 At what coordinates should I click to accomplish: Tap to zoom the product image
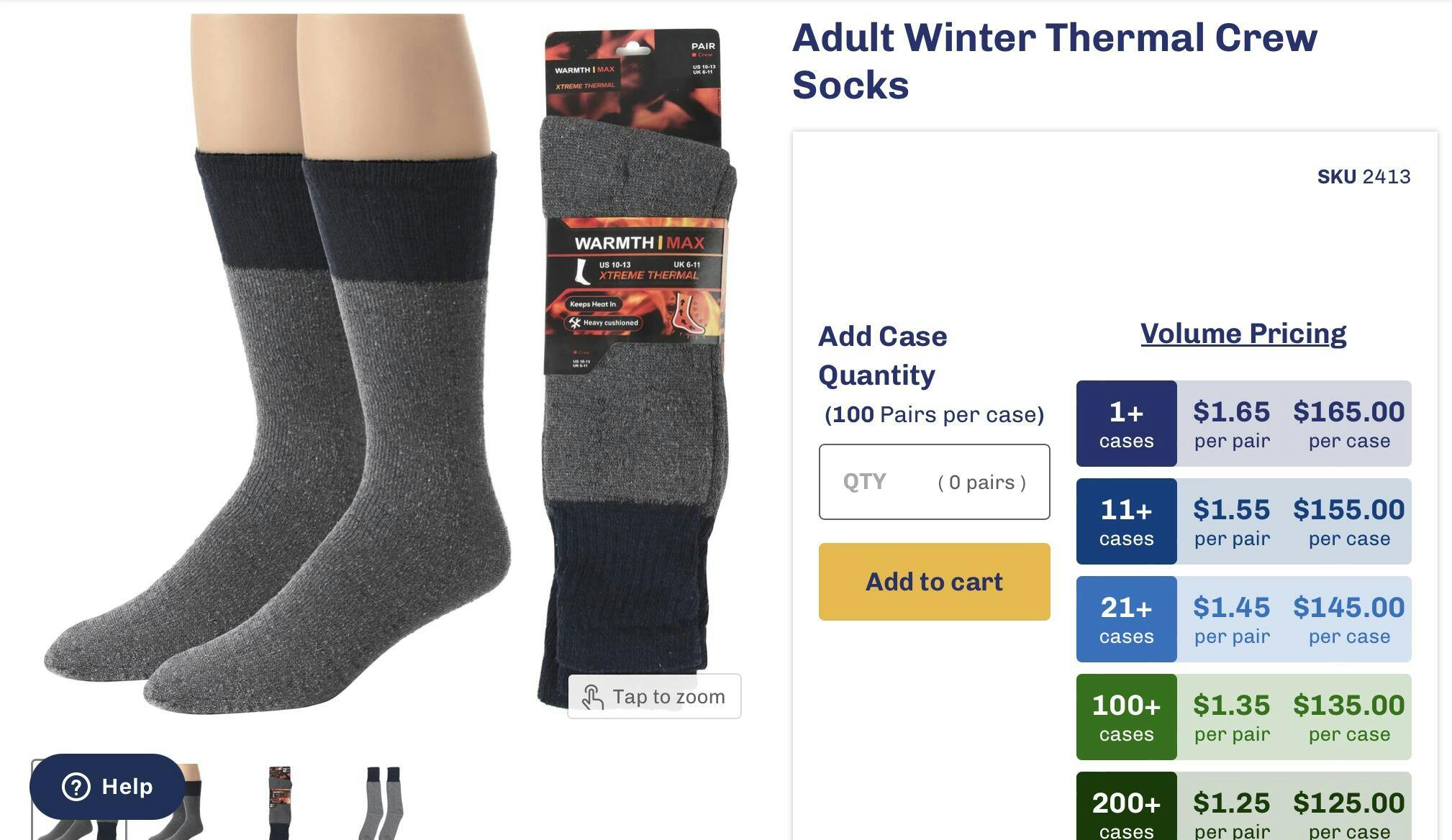click(654, 696)
